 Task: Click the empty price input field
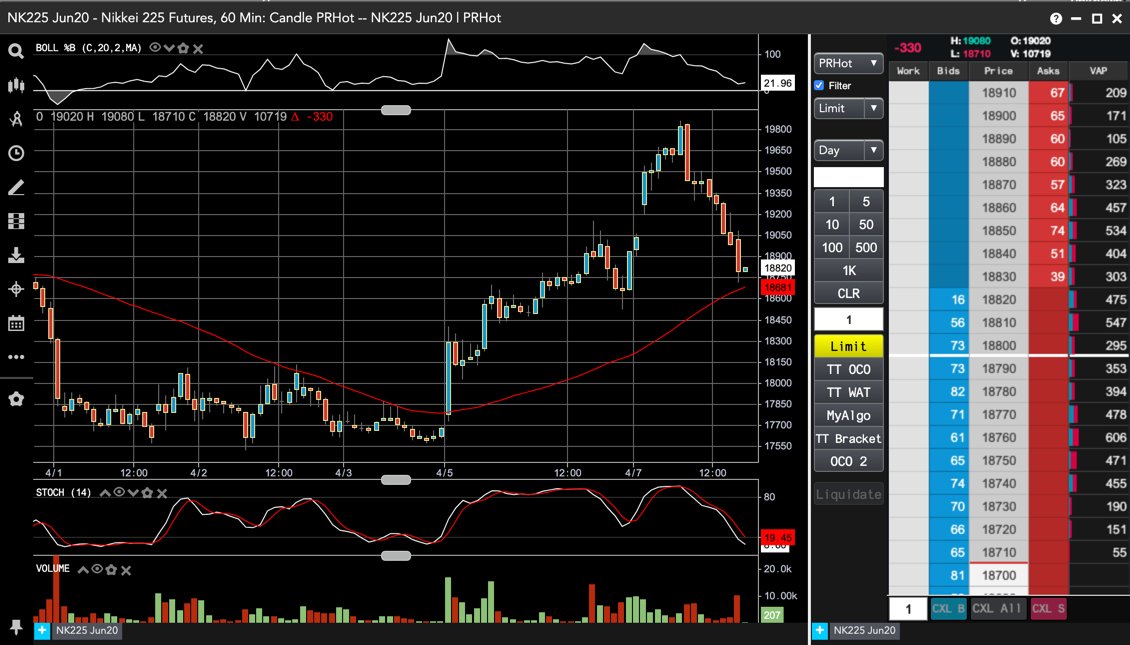pos(848,177)
